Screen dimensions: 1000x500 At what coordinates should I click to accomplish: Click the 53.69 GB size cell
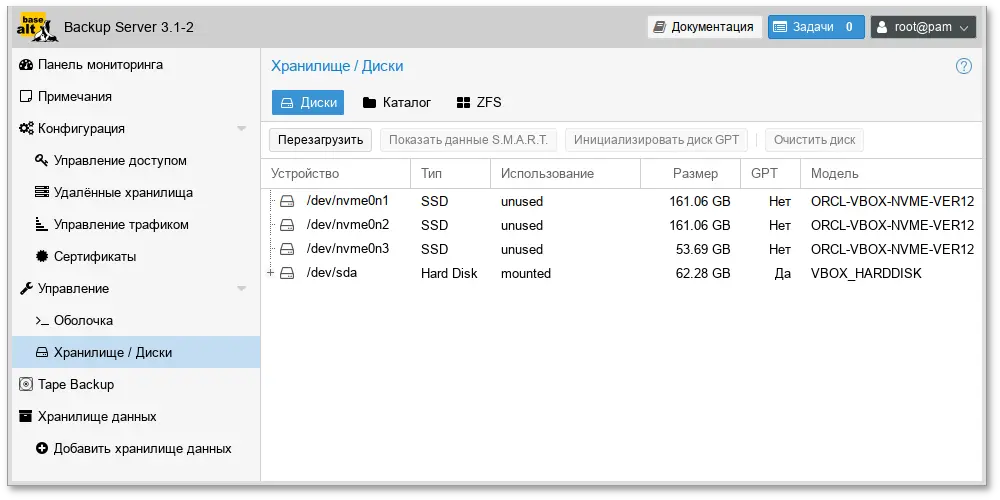click(x=690, y=249)
